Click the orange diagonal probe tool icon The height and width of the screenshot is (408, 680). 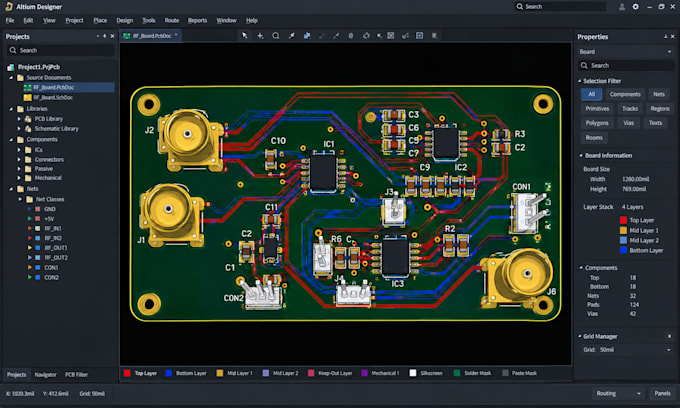tap(291, 36)
